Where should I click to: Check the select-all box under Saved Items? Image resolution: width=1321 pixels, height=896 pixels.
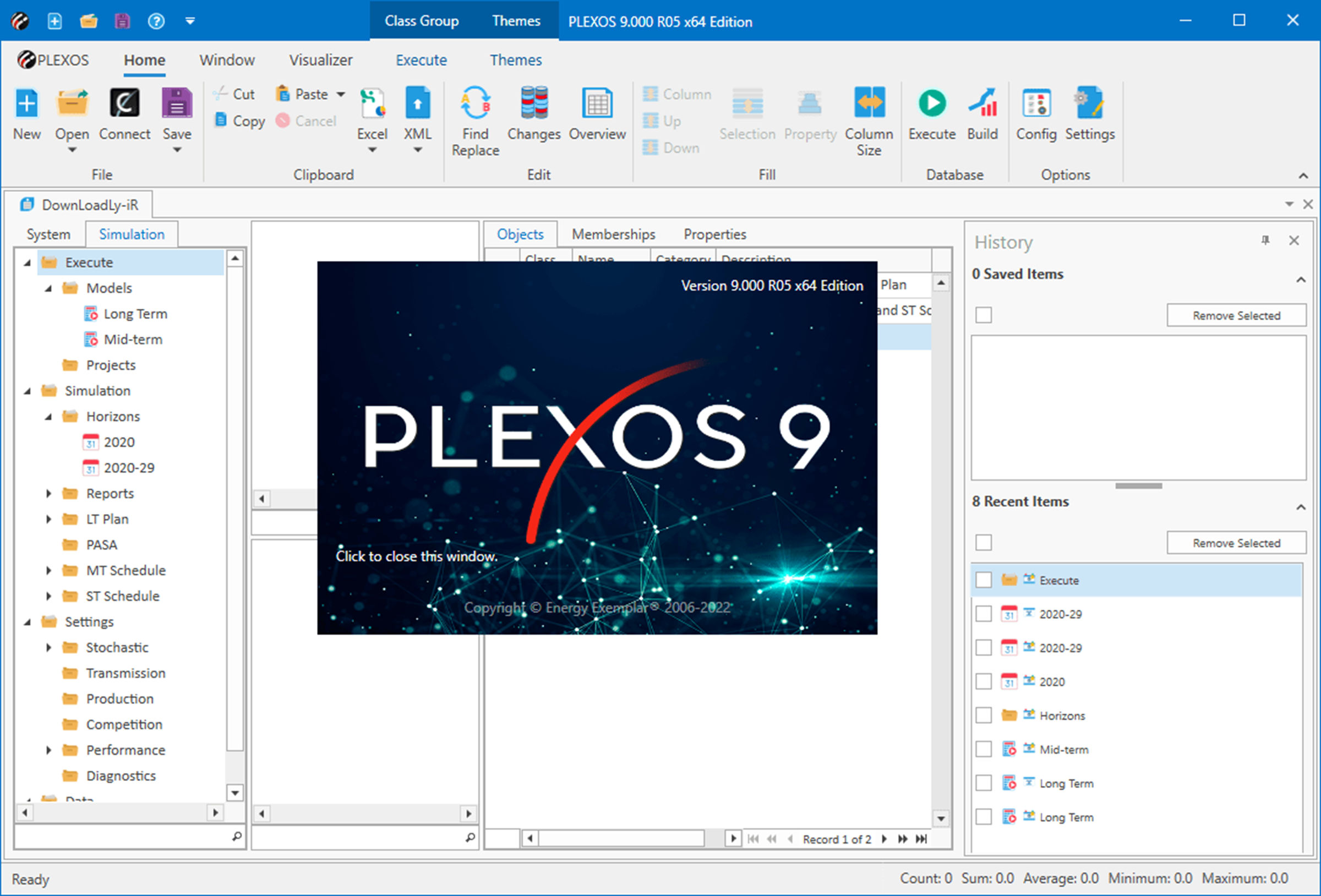(x=984, y=314)
